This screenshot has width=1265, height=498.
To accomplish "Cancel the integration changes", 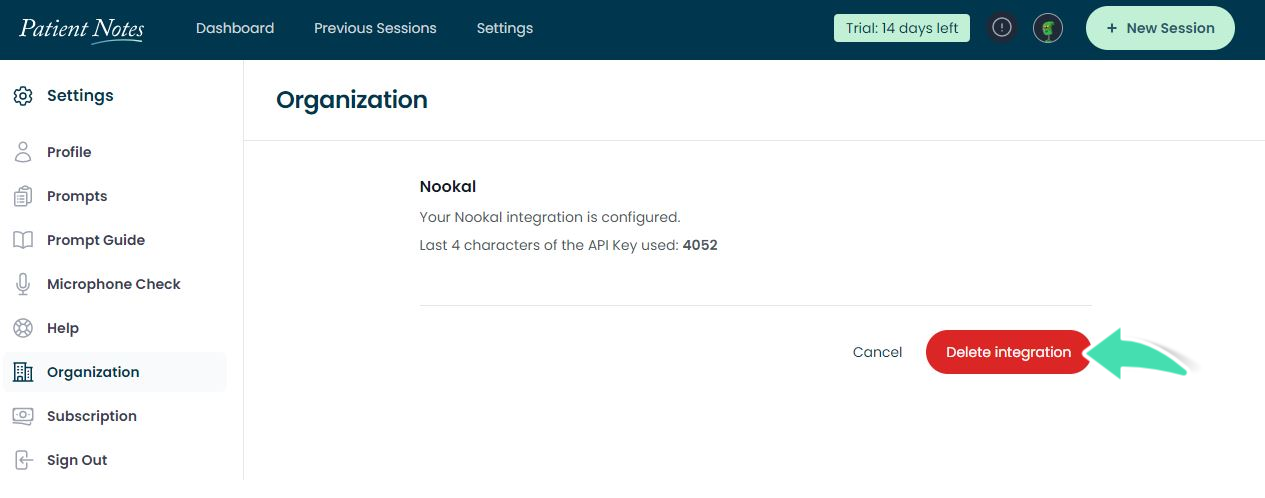I will point(877,352).
